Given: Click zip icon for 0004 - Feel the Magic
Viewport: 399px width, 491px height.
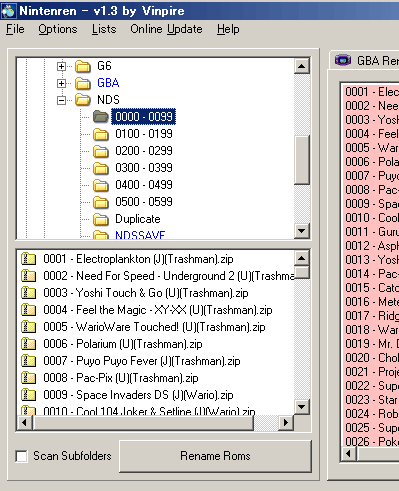Looking at the screenshot, I should click(x=28, y=310).
